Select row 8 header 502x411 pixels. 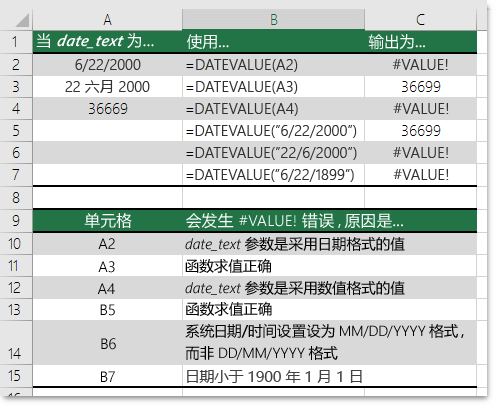coord(16,198)
